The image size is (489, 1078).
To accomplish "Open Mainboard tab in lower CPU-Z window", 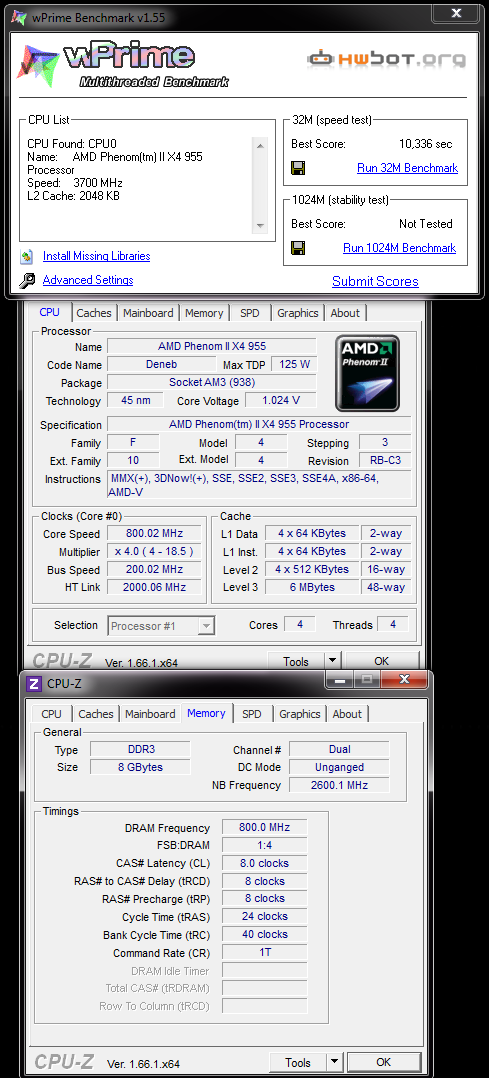I will tap(150, 714).
